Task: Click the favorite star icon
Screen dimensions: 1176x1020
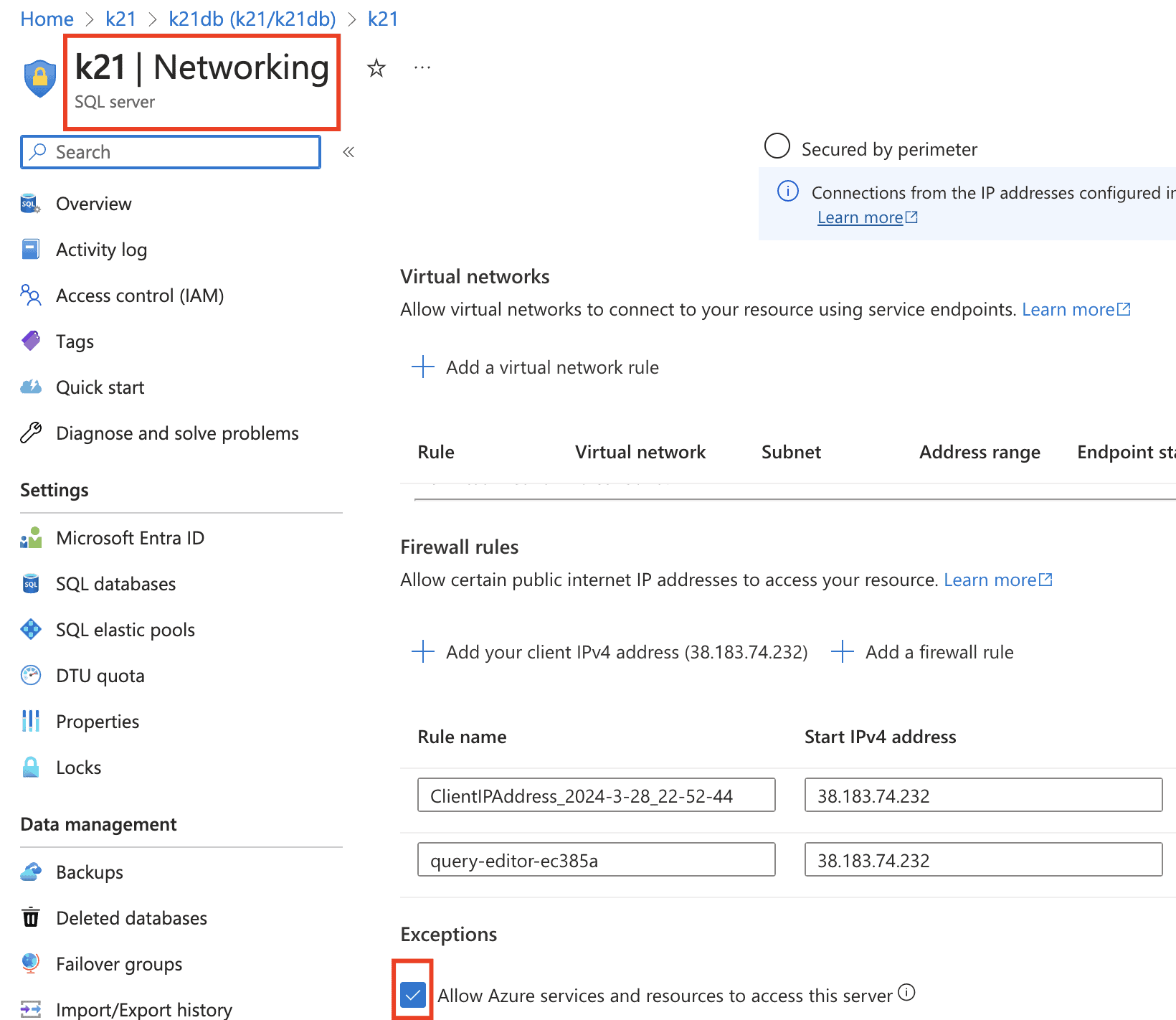Action: pos(376,69)
